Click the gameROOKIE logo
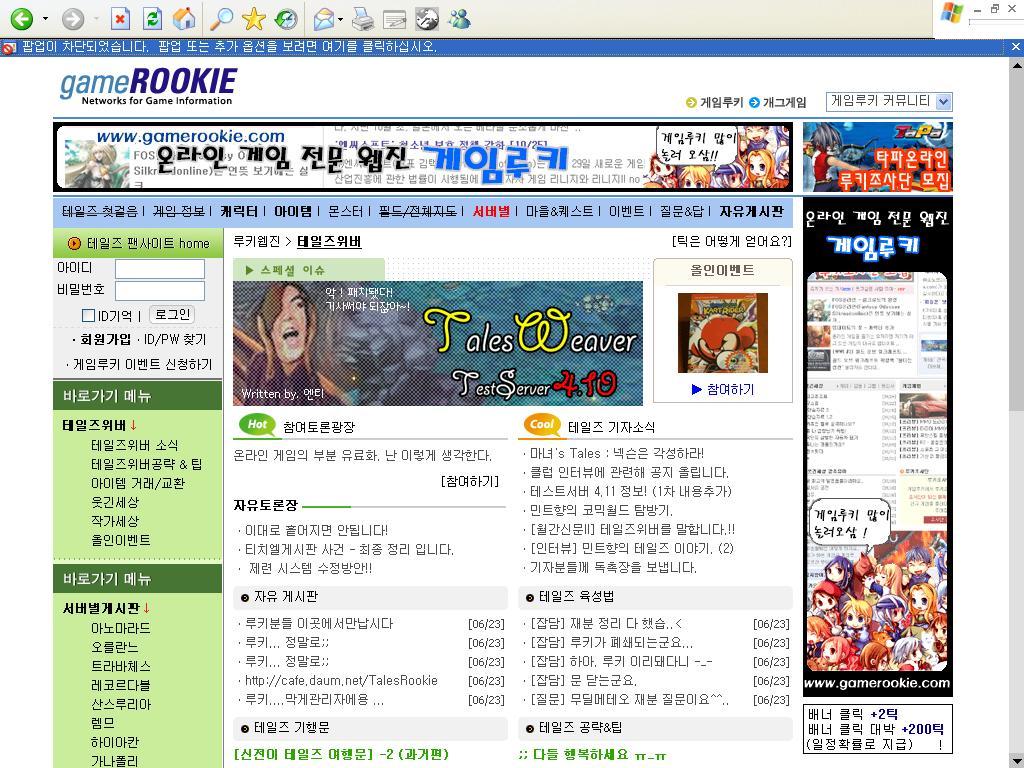 click(148, 86)
